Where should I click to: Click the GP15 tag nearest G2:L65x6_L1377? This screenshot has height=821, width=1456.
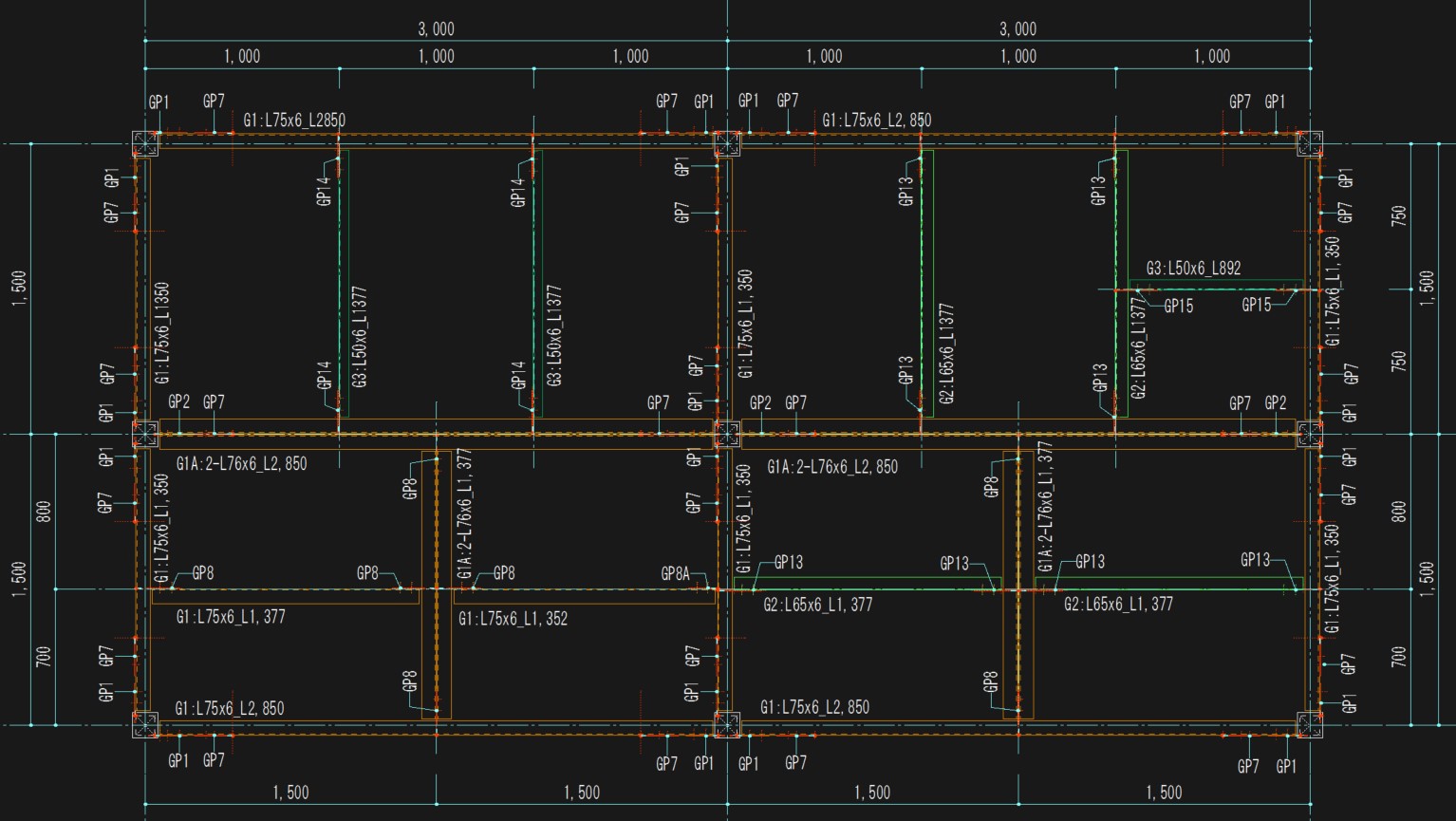click(x=1178, y=306)
